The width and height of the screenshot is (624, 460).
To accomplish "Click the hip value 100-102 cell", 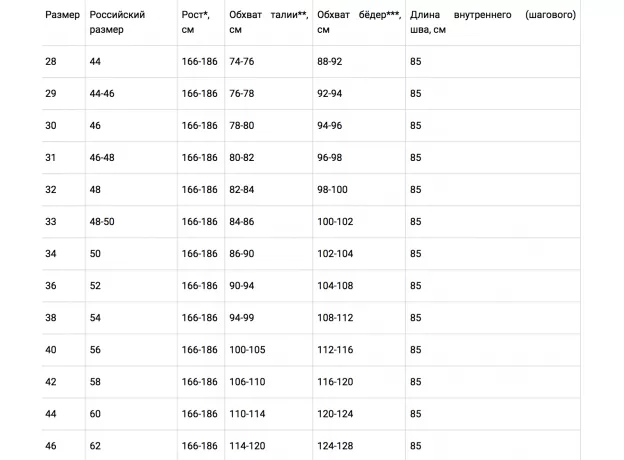I will tap(335, 222).
